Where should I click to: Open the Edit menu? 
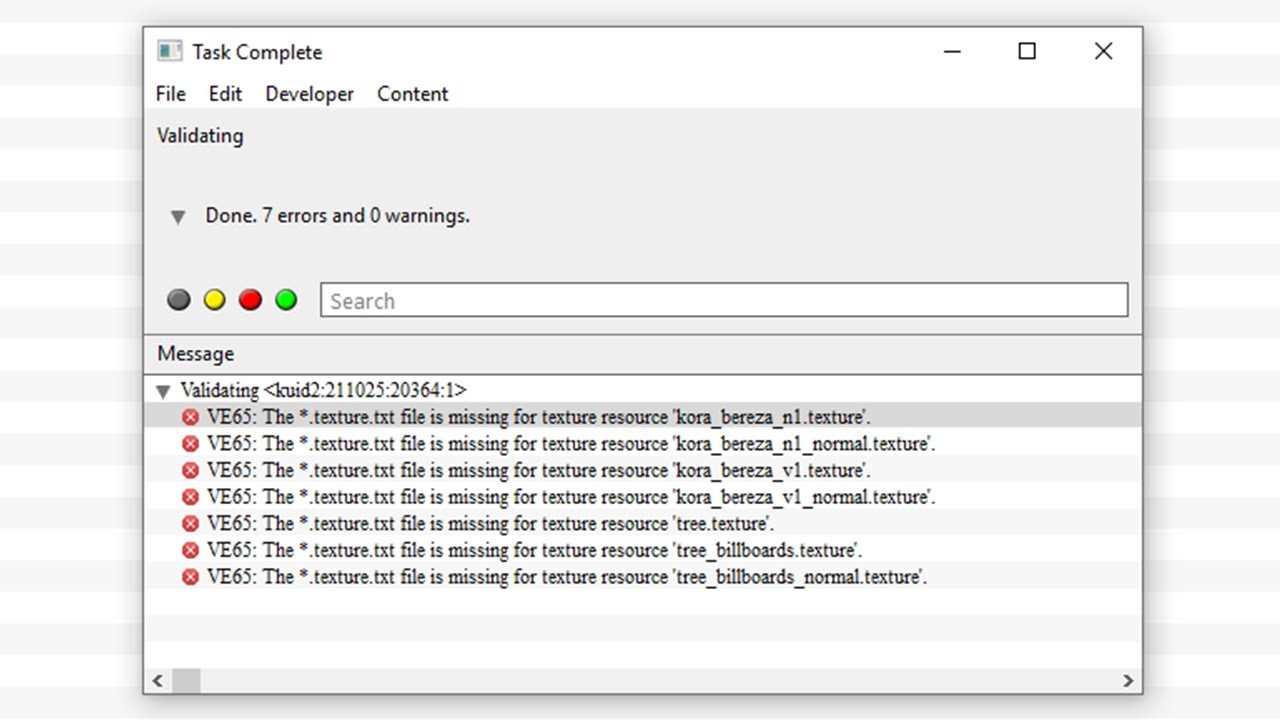coord(225,94)
